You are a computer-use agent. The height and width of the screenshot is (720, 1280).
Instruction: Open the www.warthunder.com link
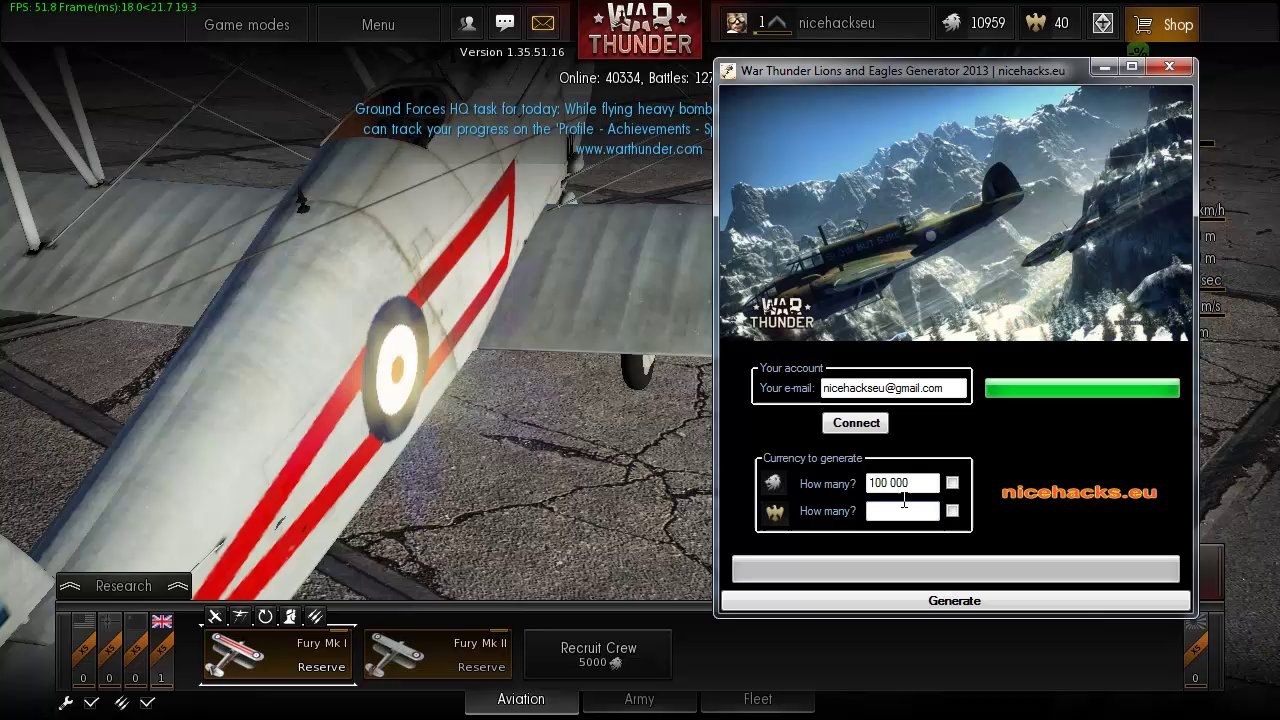coord(638,149)
